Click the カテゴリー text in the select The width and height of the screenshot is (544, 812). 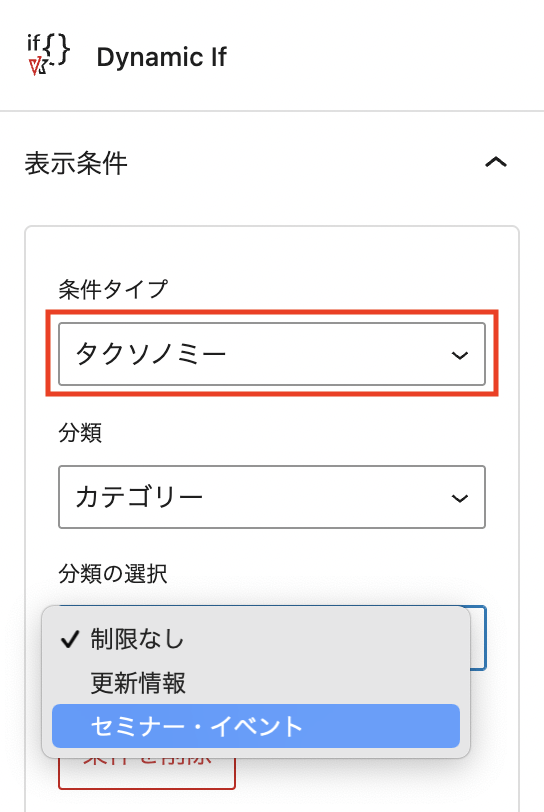coord(139,498)
